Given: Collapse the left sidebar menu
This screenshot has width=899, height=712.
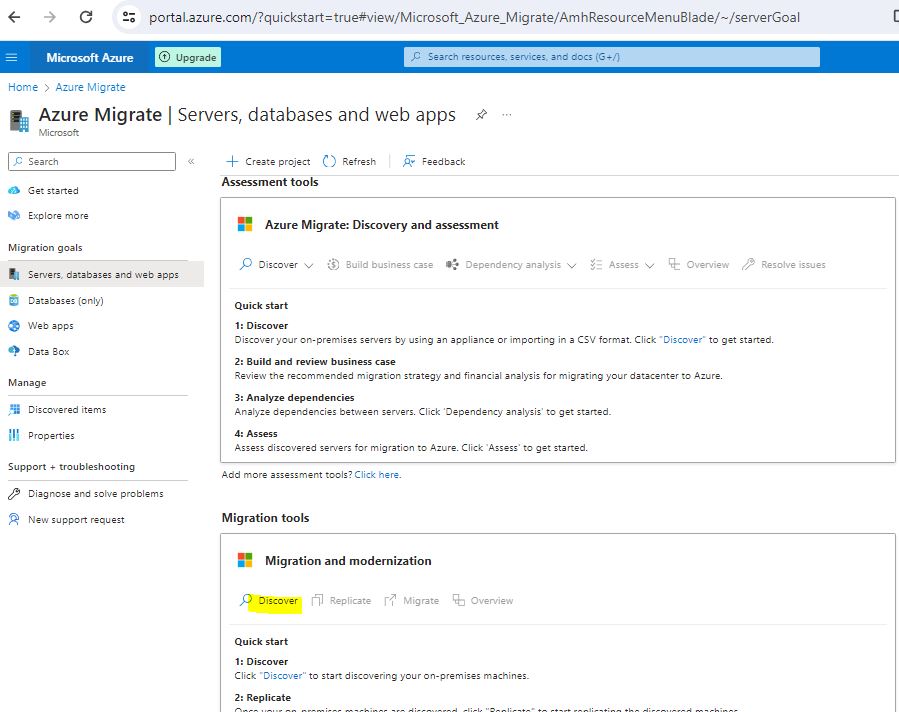Looking at the screenshot, I should pyautogui.click(x=191, y=161).
